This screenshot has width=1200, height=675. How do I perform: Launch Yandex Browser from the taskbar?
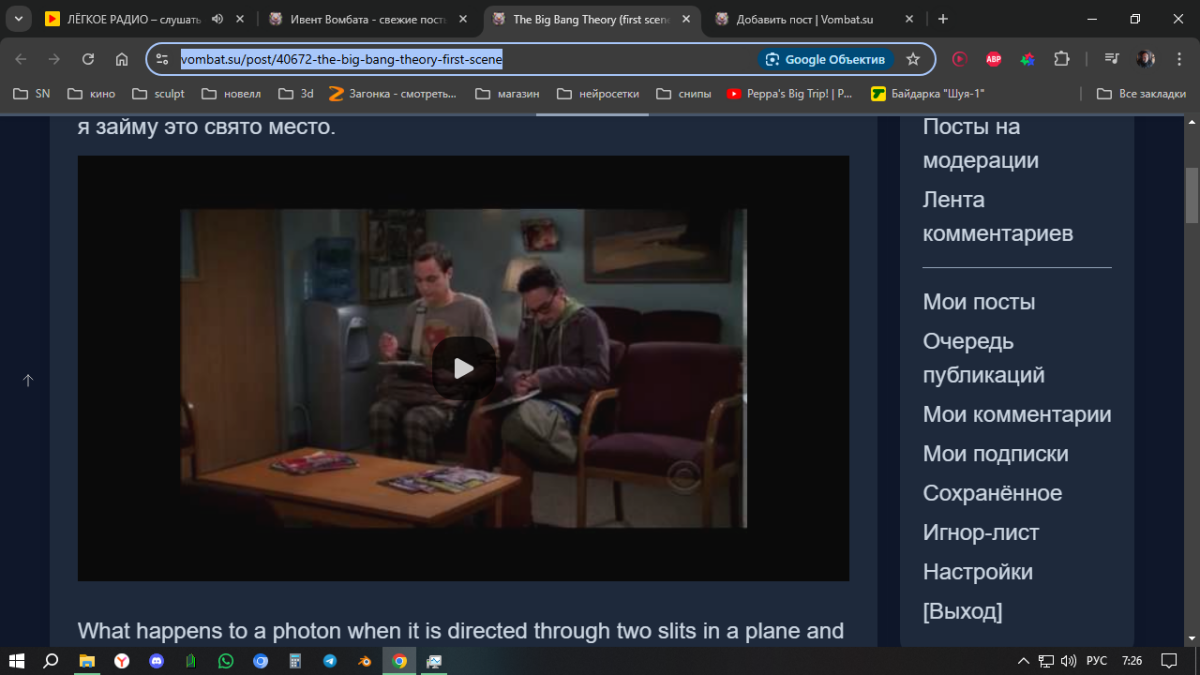(x=121, y=661)
